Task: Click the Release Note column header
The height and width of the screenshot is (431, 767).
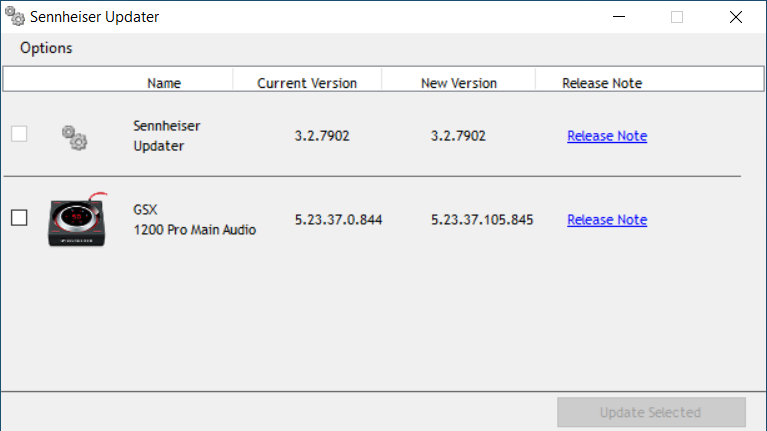Action: pos(602,83)
